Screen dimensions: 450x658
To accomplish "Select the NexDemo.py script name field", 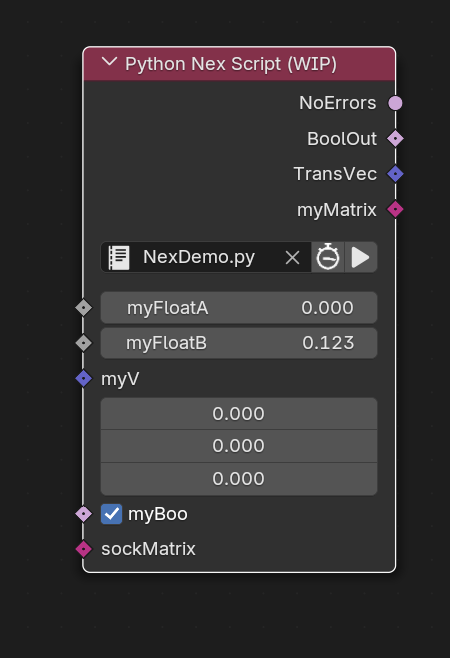I will click(x=199, y=257).
